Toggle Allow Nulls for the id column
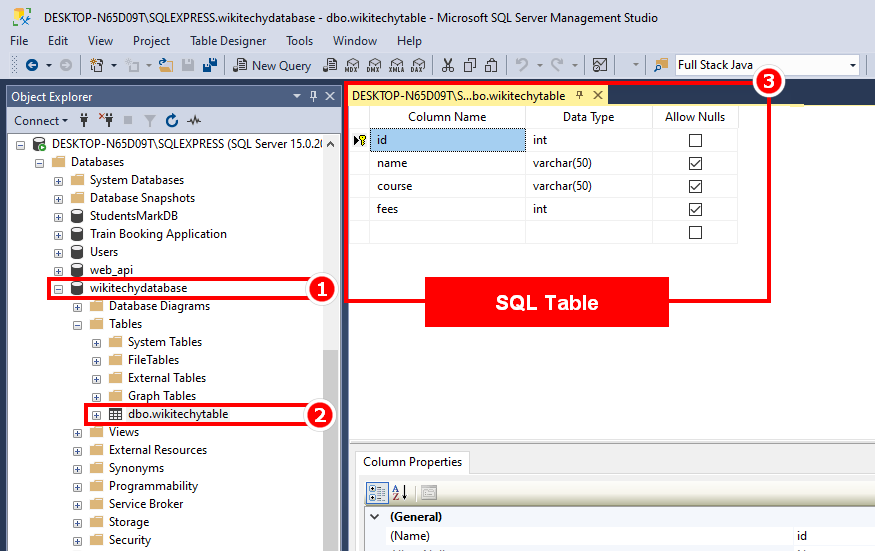Viewport: 875px width, 551px height. tap(696, 140)
